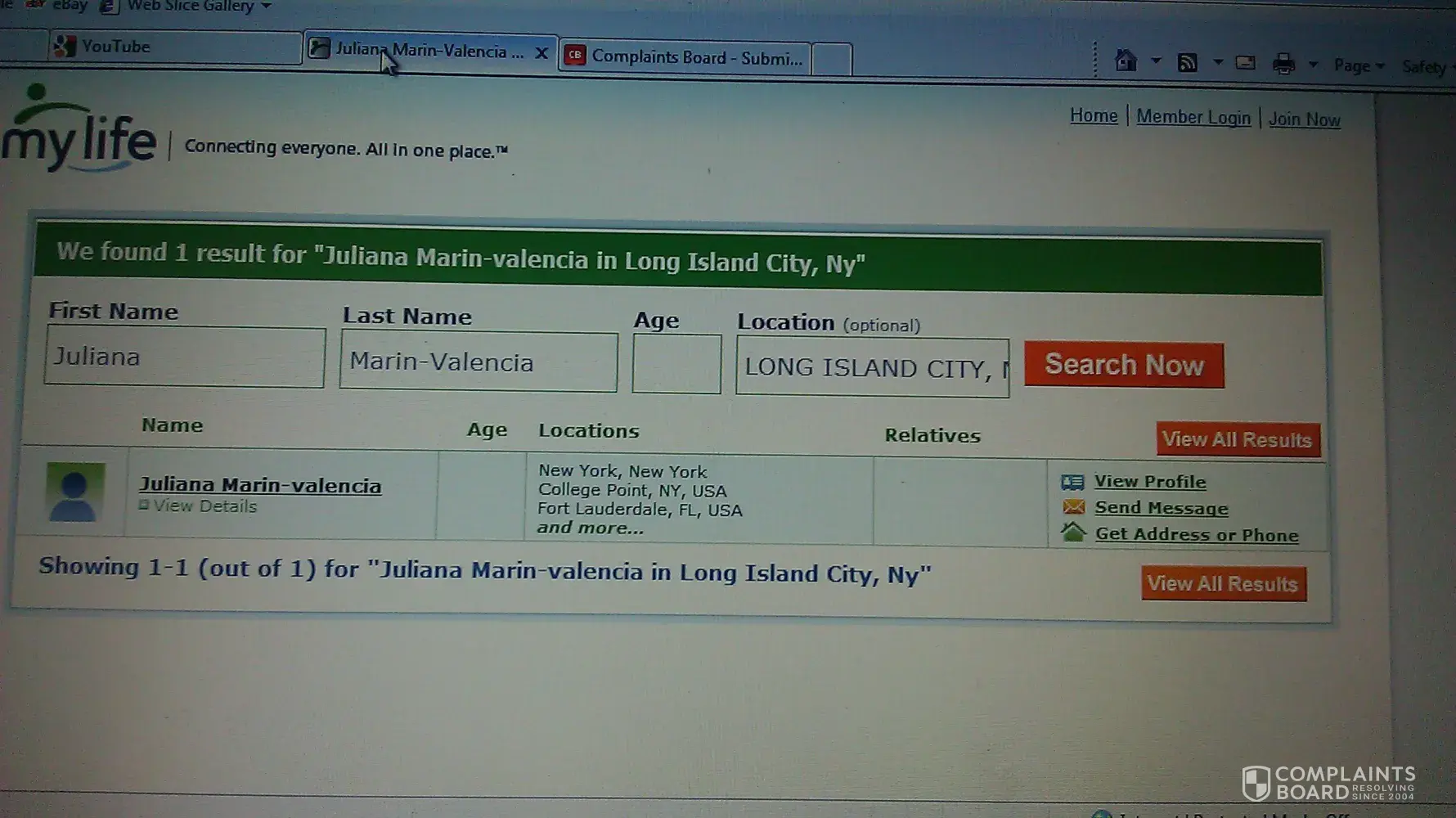Click the Location input field

(873, 368)
